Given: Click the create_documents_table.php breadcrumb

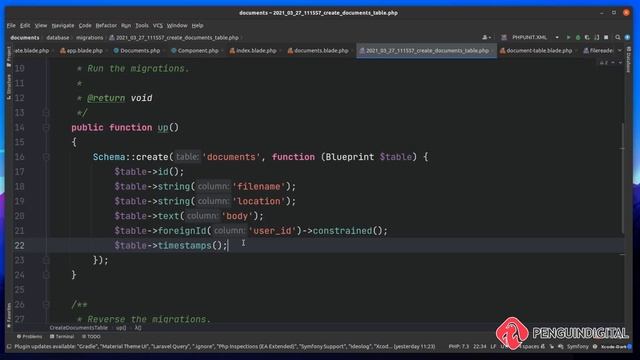Looking at the screenshot, I should coord(174,38).
